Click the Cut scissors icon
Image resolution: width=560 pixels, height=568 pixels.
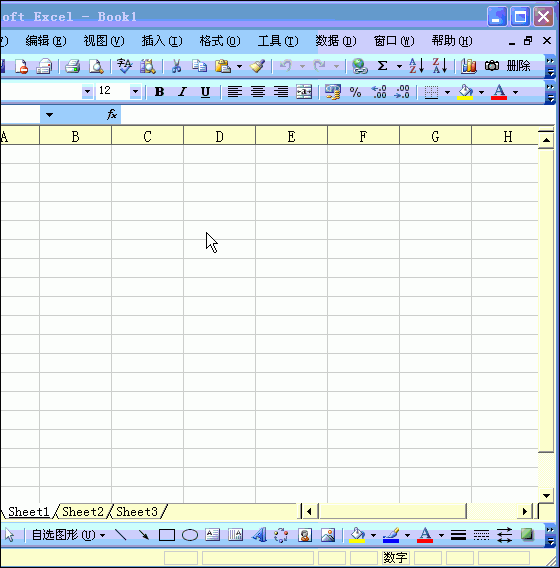(176, 66)
